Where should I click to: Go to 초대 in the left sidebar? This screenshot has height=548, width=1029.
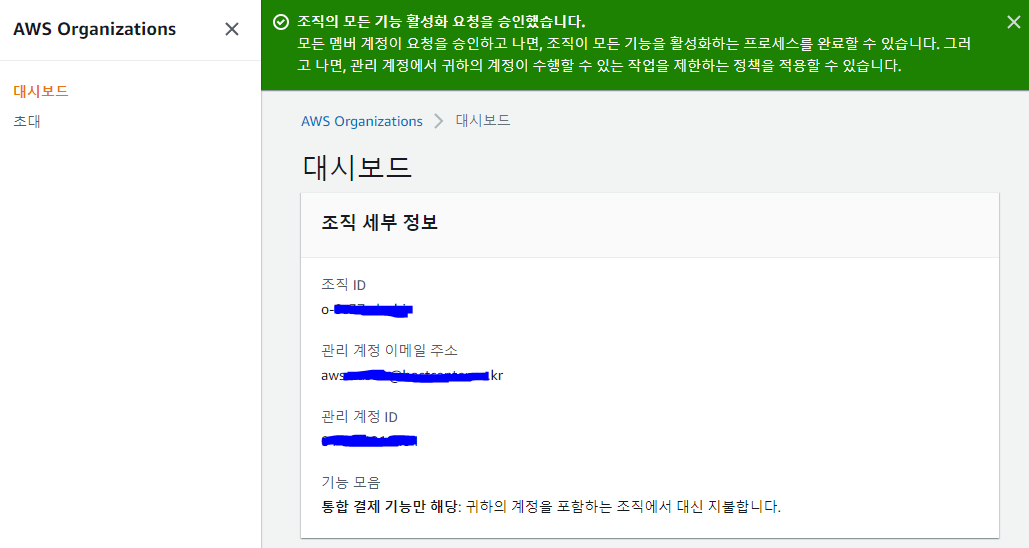[x=27, y=121]
